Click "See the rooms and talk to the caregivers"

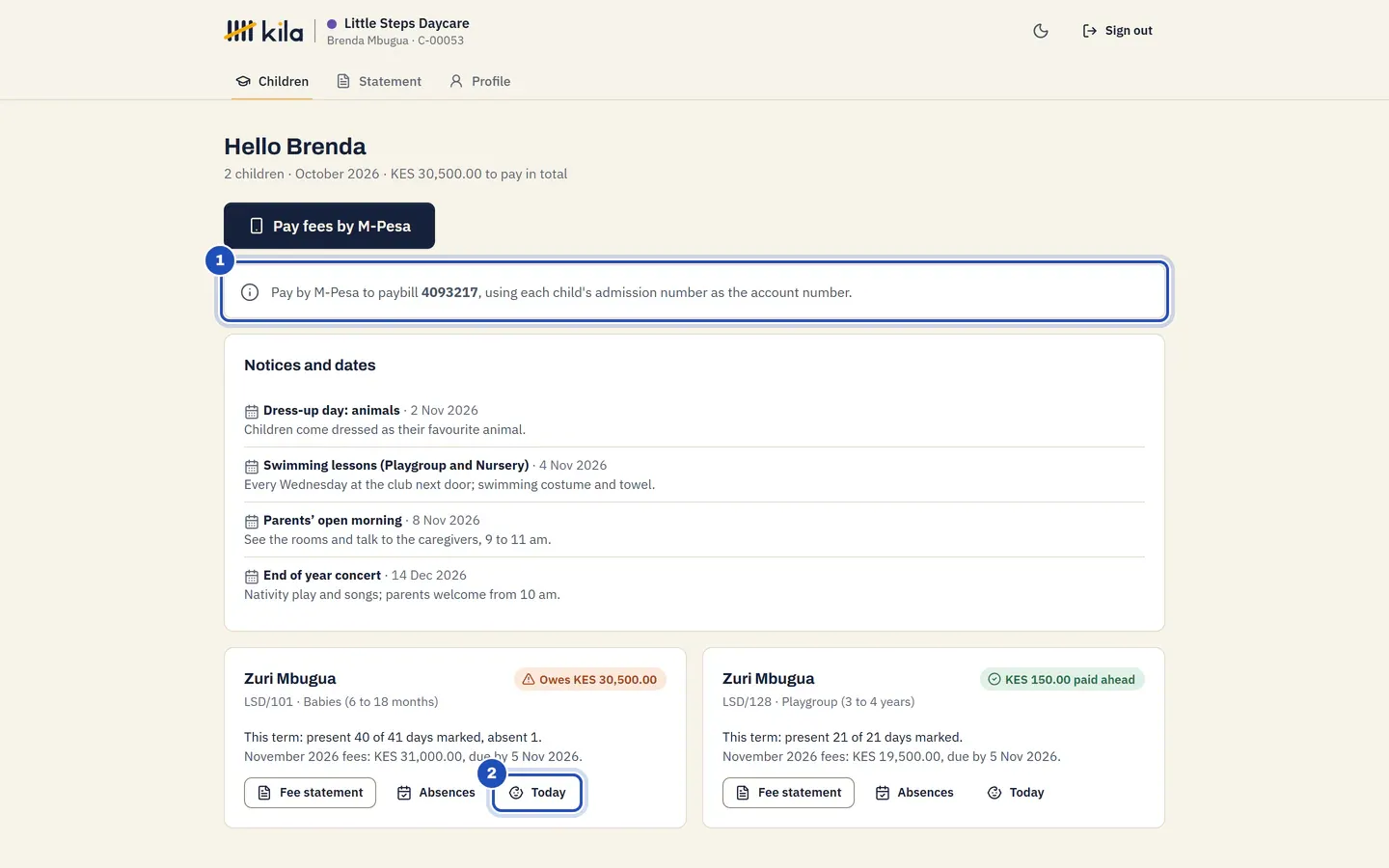coord(397,540)
